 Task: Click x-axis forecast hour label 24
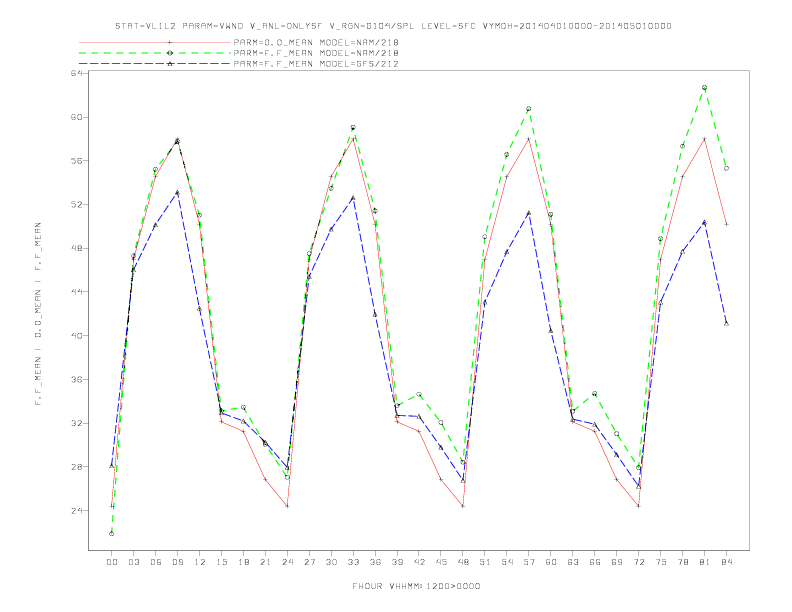click(287, 562)
